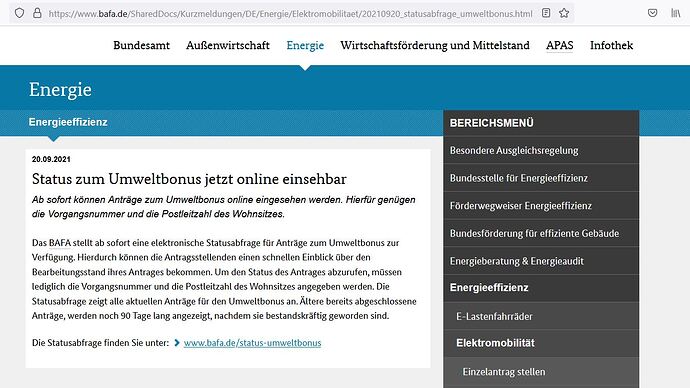The width and height of the screenshot is (690, 388).
Task: Click the Energieeffizienz section tab
Action: (68, 122)
